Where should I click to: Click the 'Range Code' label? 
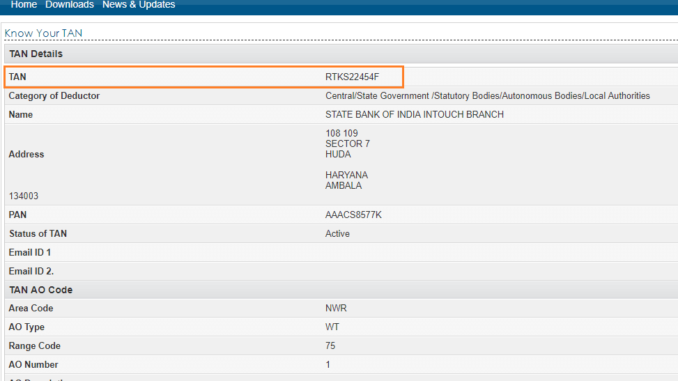pos(35,346)
